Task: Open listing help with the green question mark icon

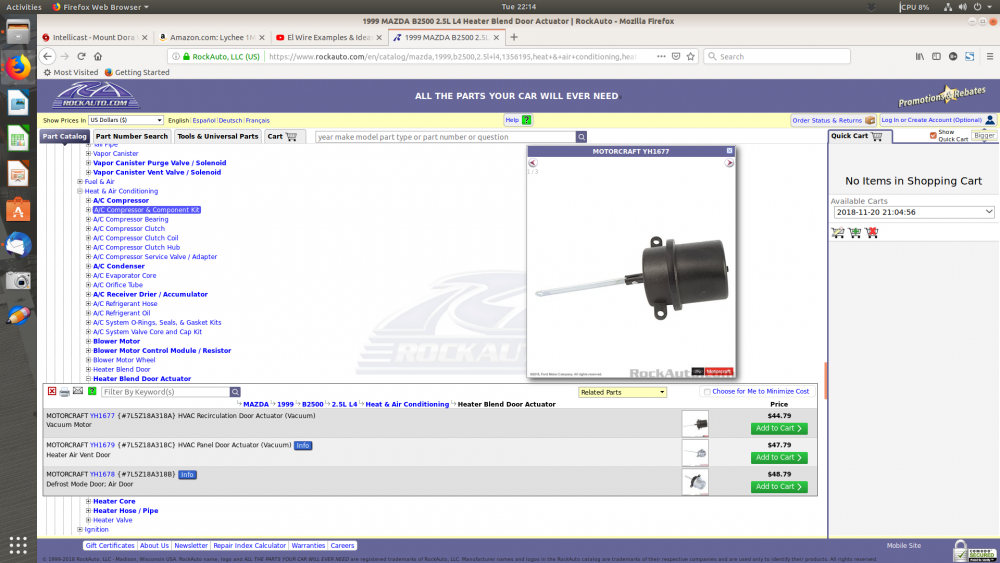Action: pyautogui.click(x=92, y=391)
